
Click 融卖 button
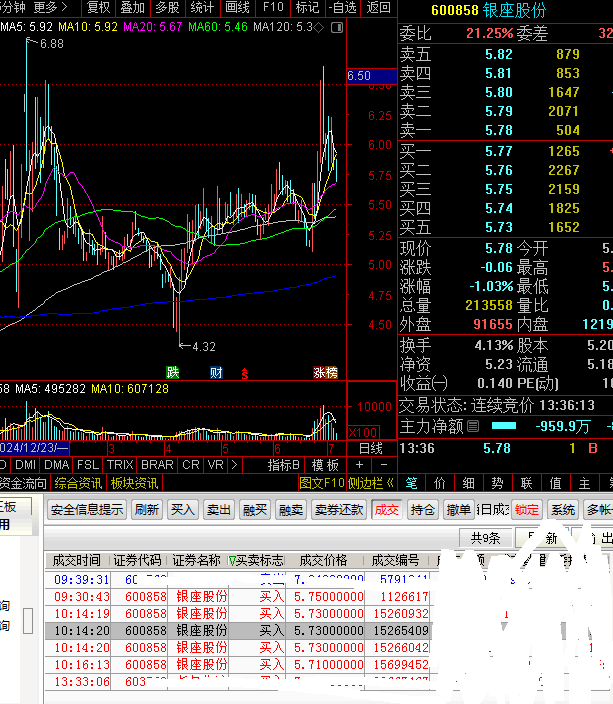point(291,510)
